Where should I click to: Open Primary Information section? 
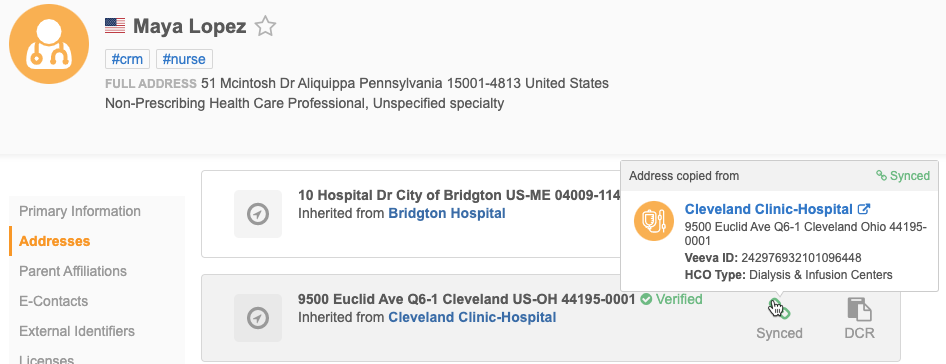pos(80,211)
